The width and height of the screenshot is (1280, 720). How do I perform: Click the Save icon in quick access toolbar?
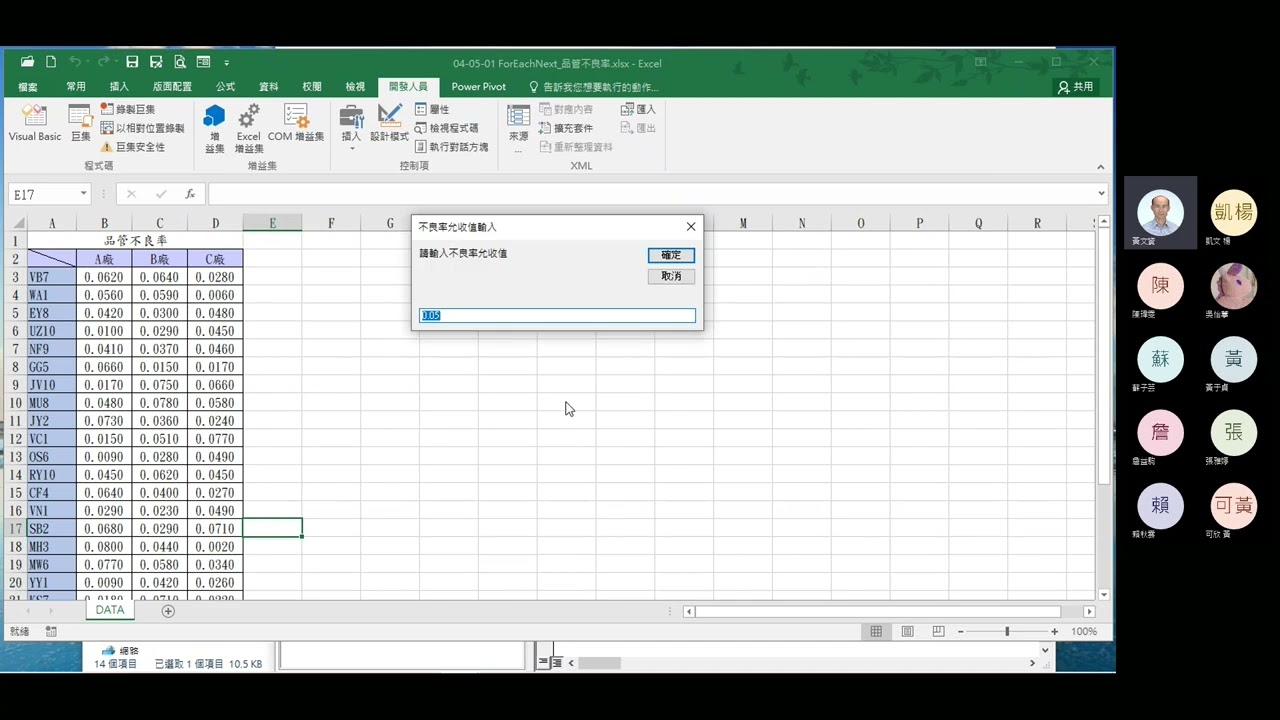(x=132, y=62)
